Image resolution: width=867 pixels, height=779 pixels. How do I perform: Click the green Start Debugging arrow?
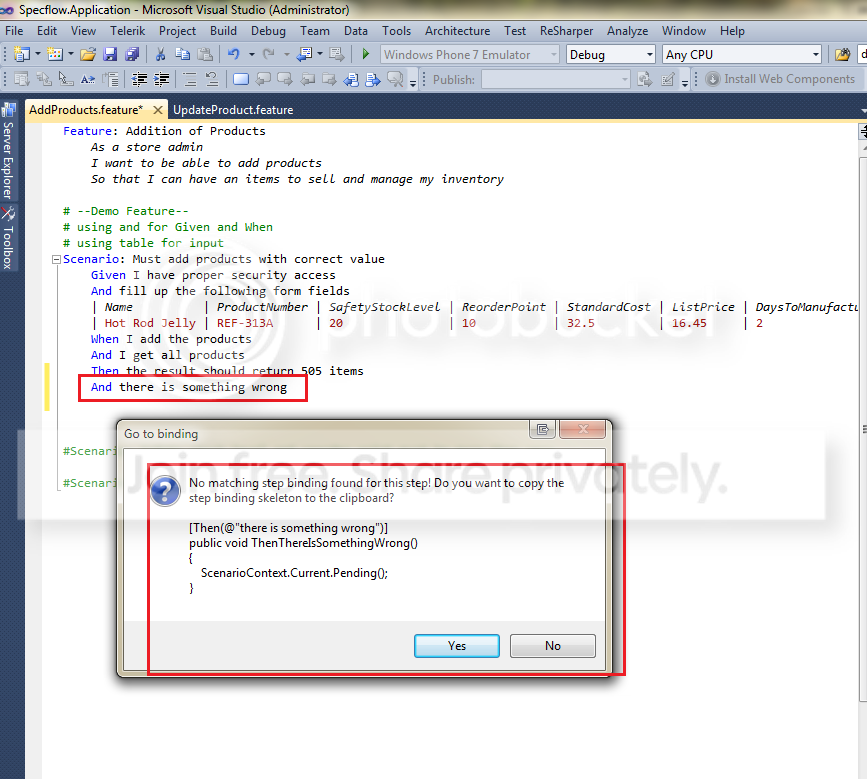[365, 54]
